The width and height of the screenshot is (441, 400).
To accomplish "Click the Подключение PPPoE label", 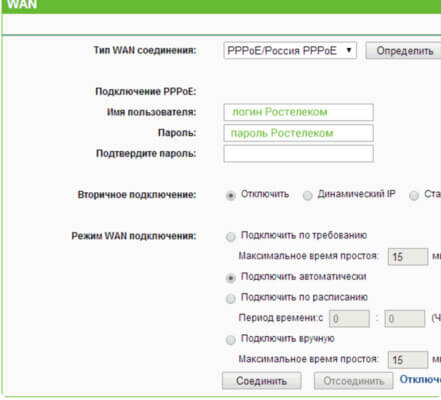I will [146, 91].
